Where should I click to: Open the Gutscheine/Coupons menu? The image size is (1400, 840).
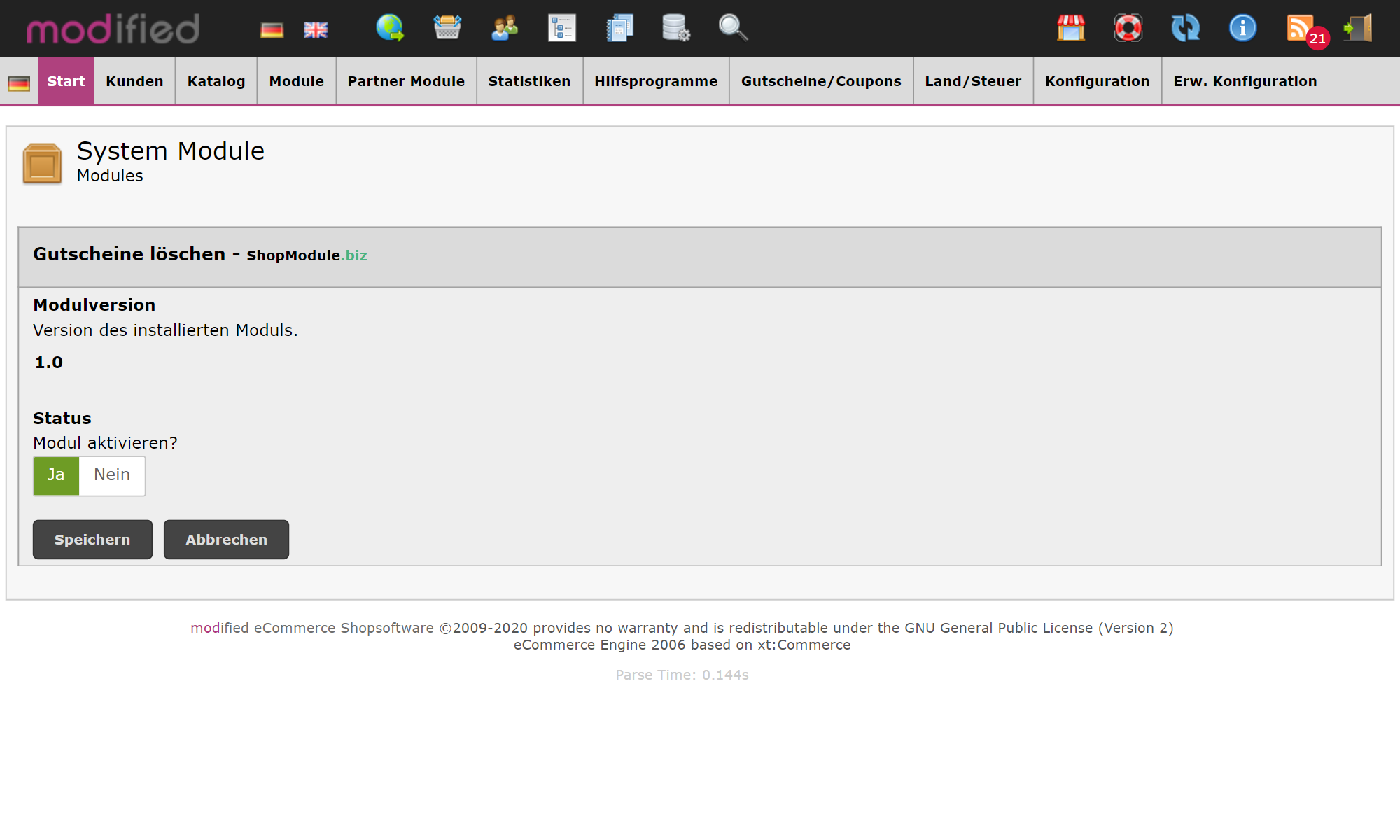click(821, 81)
